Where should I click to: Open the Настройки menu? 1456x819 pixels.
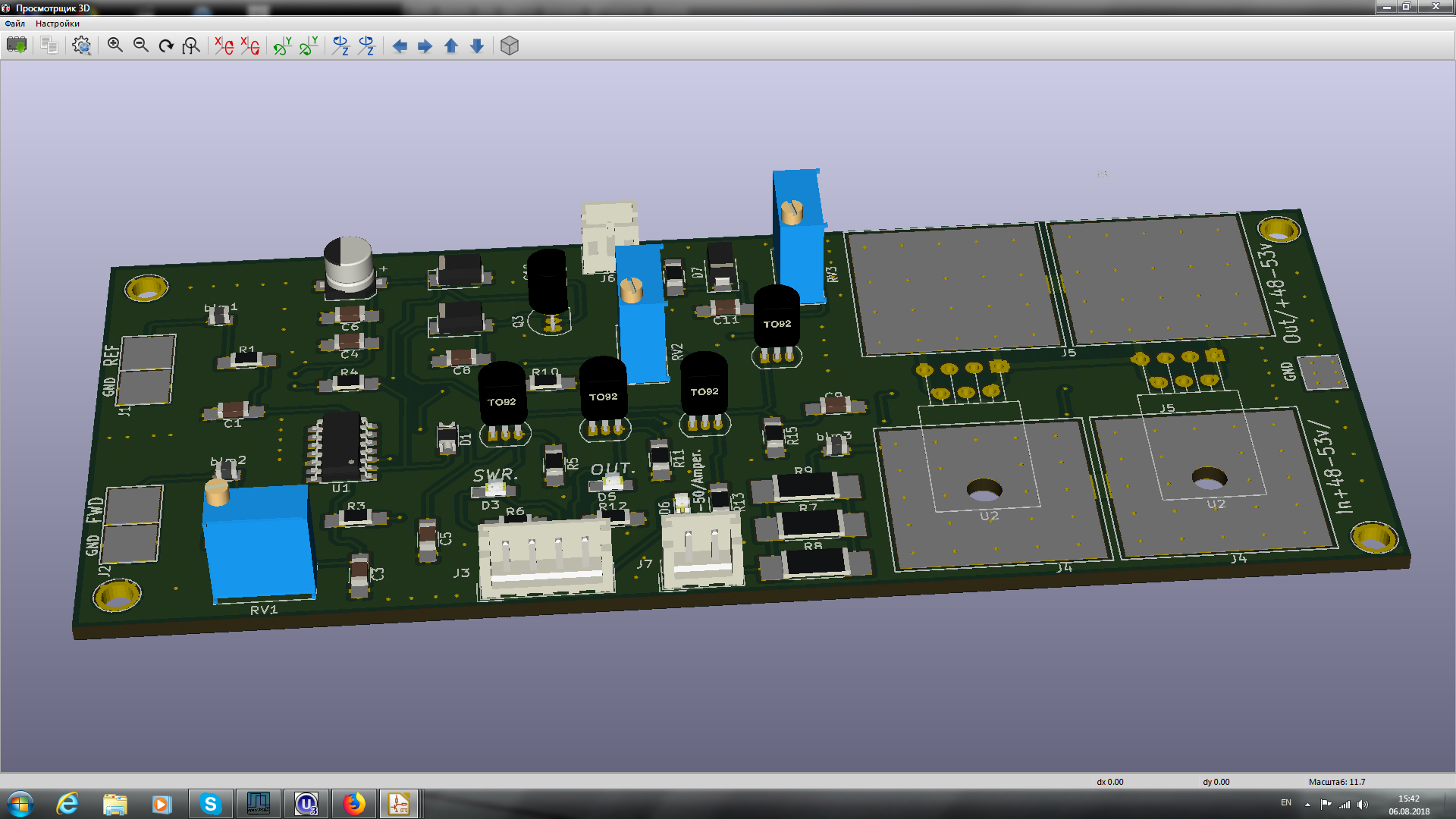pyautogui.click(x=58, y=24)
